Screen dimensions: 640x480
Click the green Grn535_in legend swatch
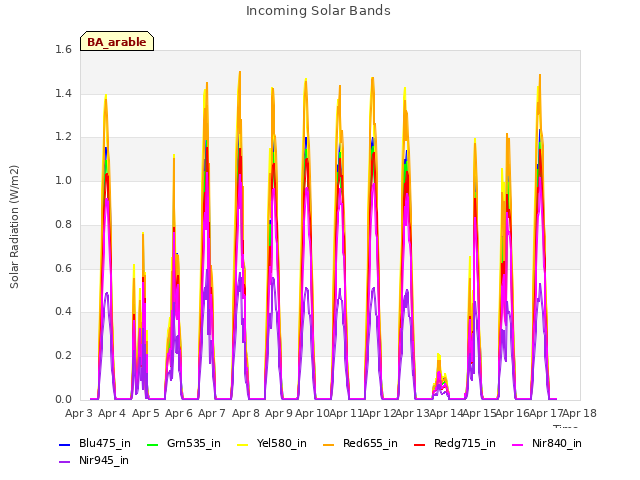152,444
